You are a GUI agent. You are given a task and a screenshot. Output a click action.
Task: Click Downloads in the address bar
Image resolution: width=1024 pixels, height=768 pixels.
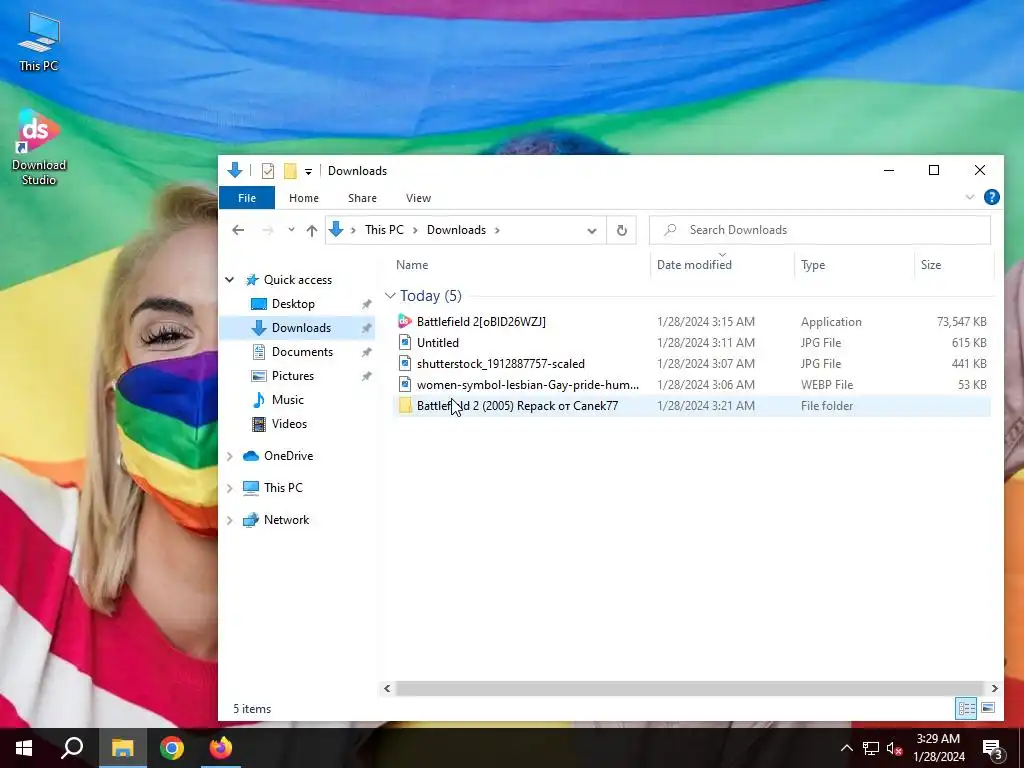click(456, 230)
